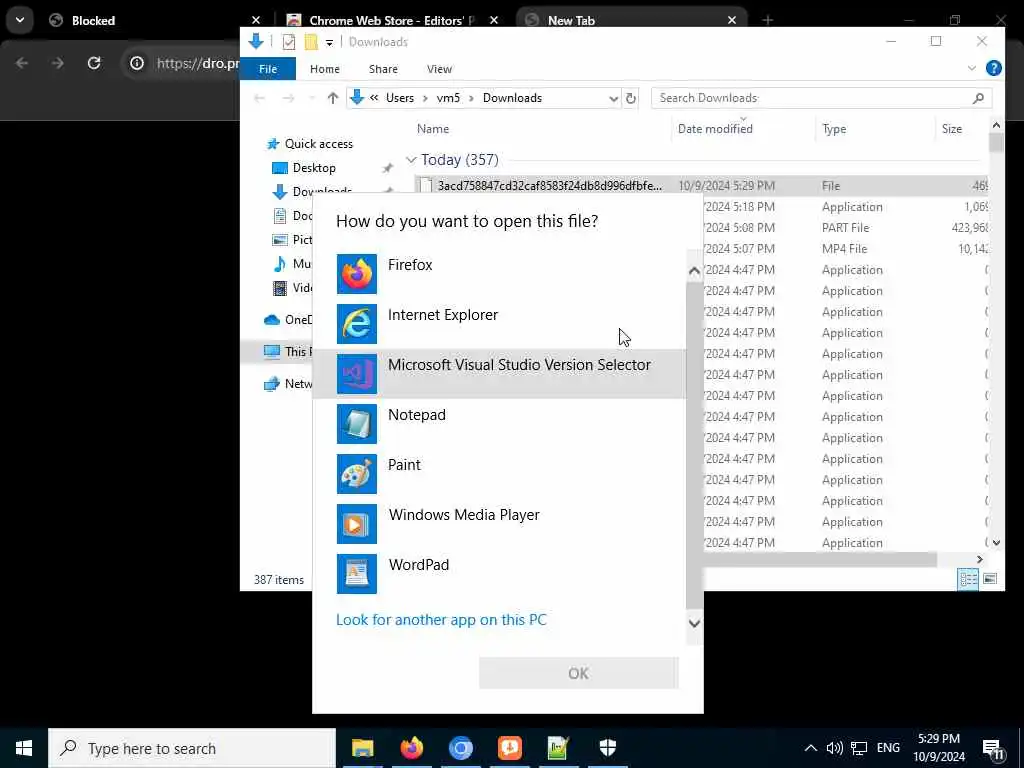Click the Type here to search box
This screenshot has width=1024, height=768.
click(x=192, y=748)
